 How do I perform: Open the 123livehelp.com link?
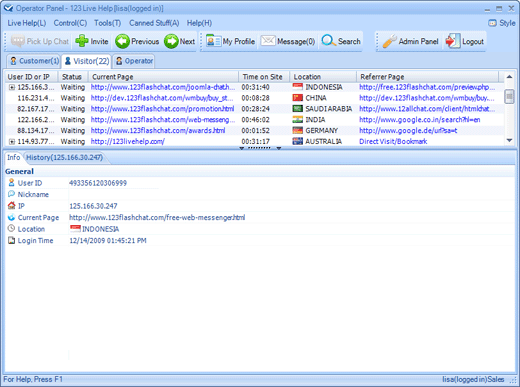click(x=128, y=141)
